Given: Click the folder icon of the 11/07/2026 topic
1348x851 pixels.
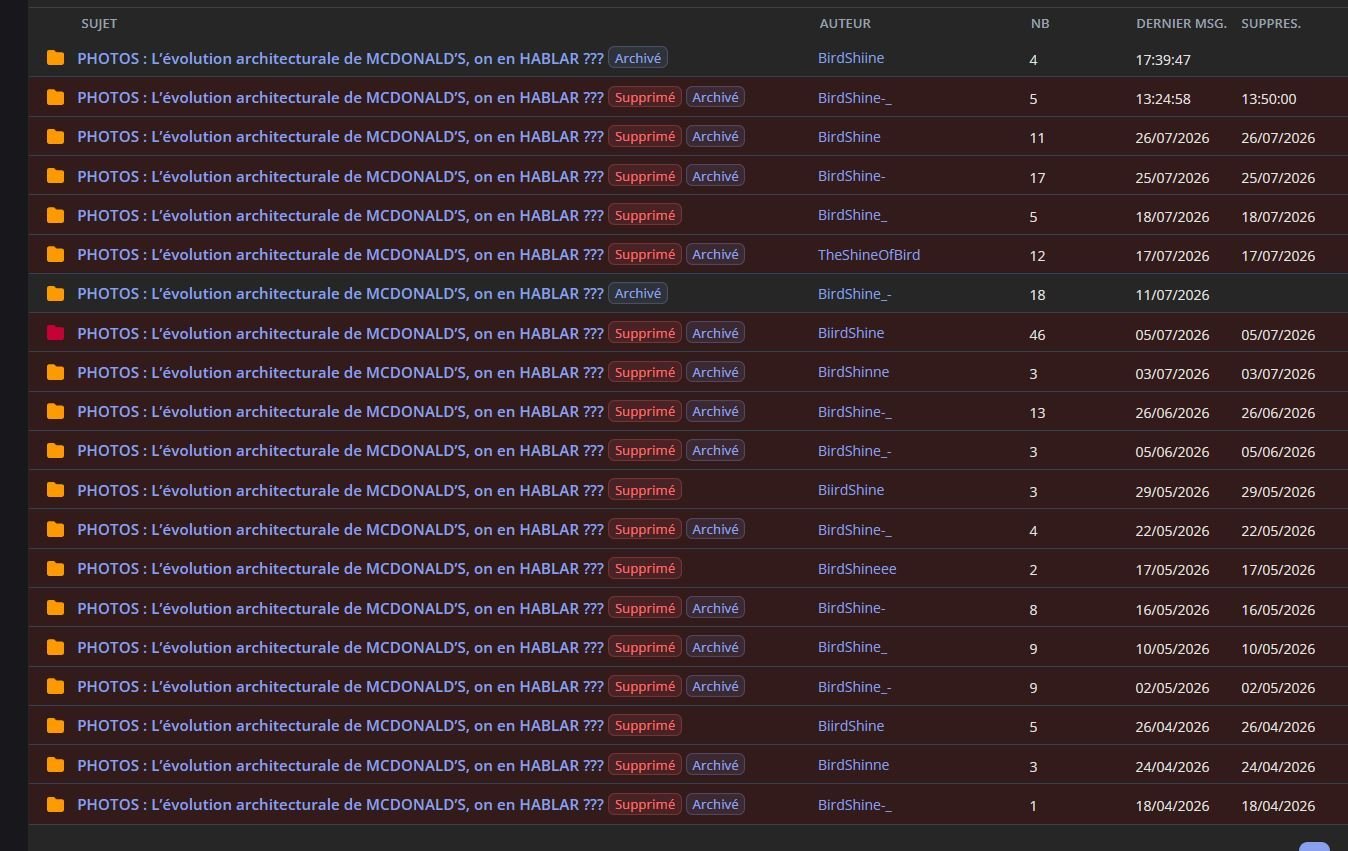Looking at the screenshot, I should pos(55,293).
